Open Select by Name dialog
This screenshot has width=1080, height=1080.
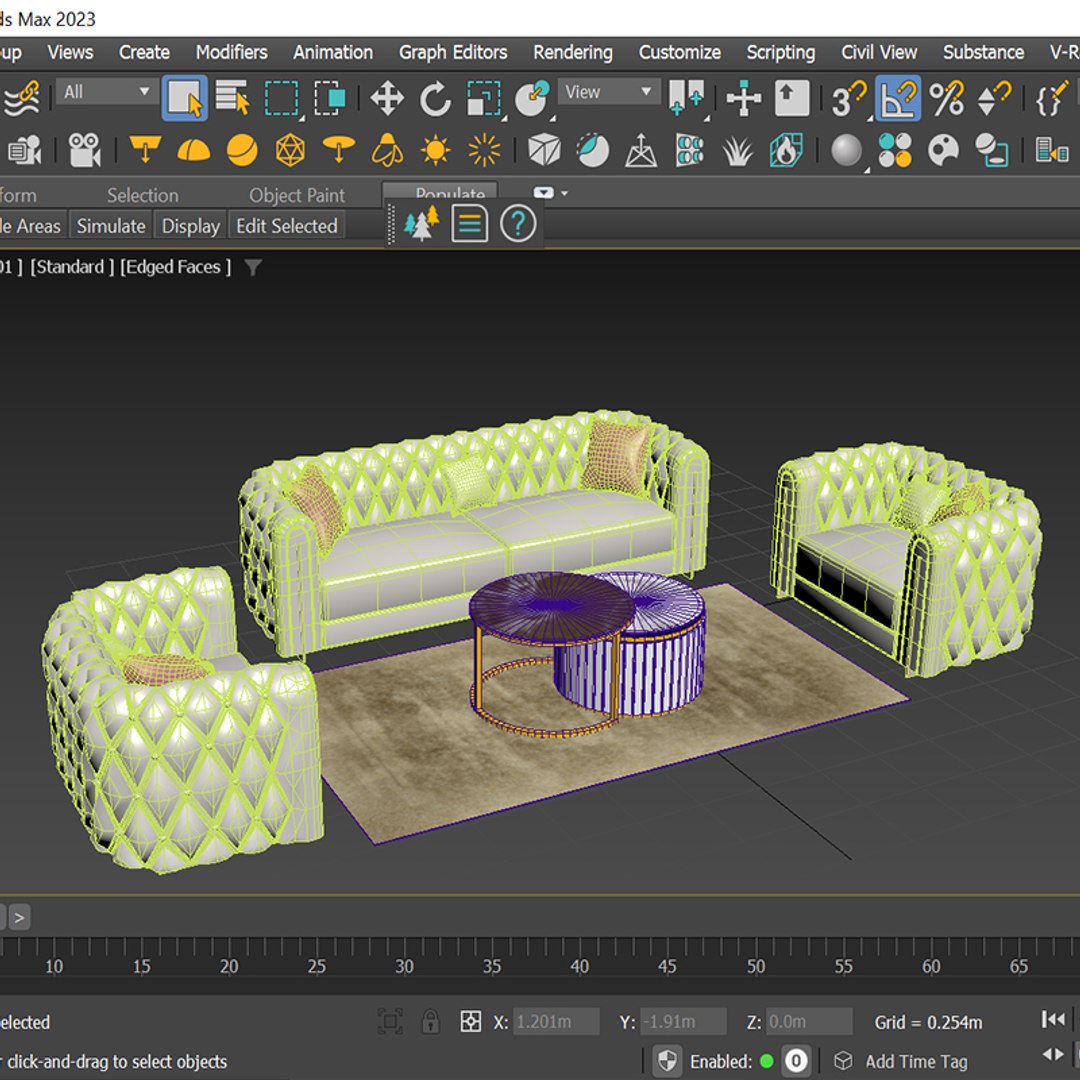point(233,98)
